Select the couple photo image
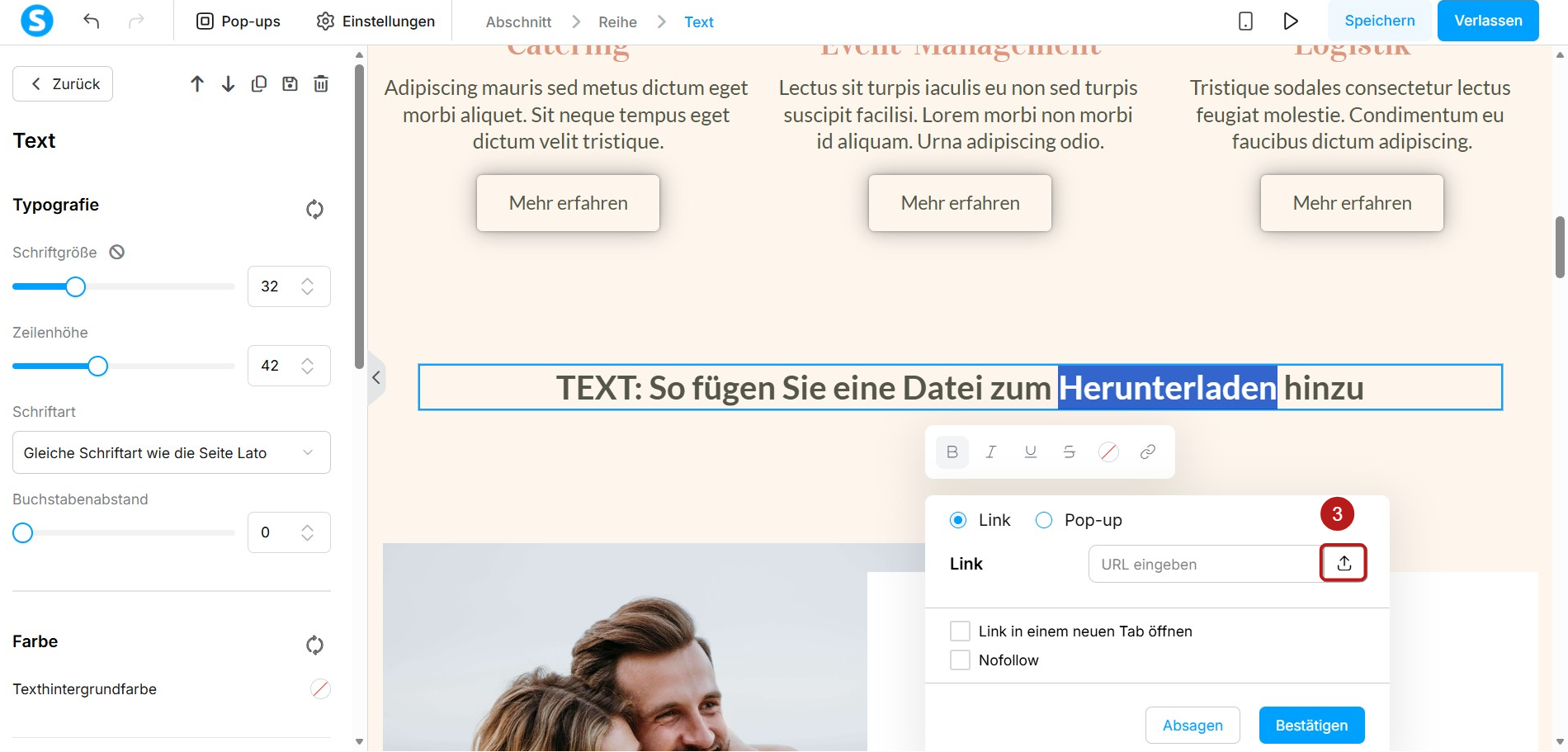Screen dimensions: 1568x752 (x=625, y=647)
